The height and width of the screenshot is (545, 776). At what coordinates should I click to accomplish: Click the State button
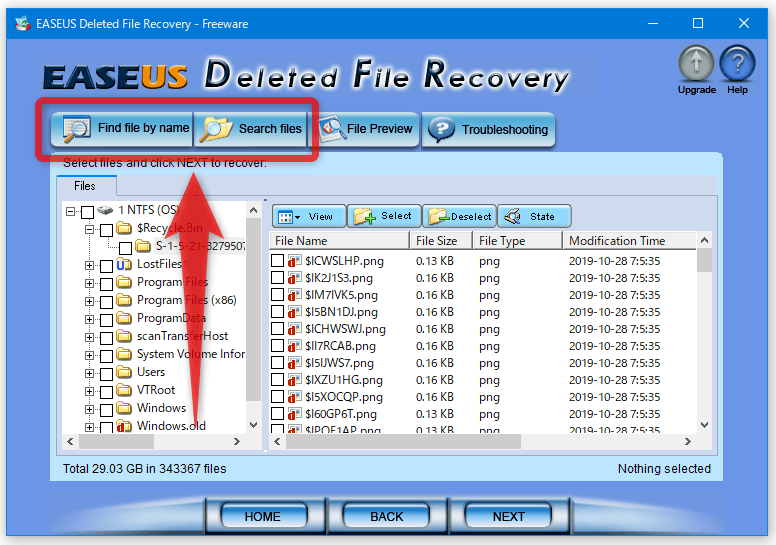(x=534, y=216)
